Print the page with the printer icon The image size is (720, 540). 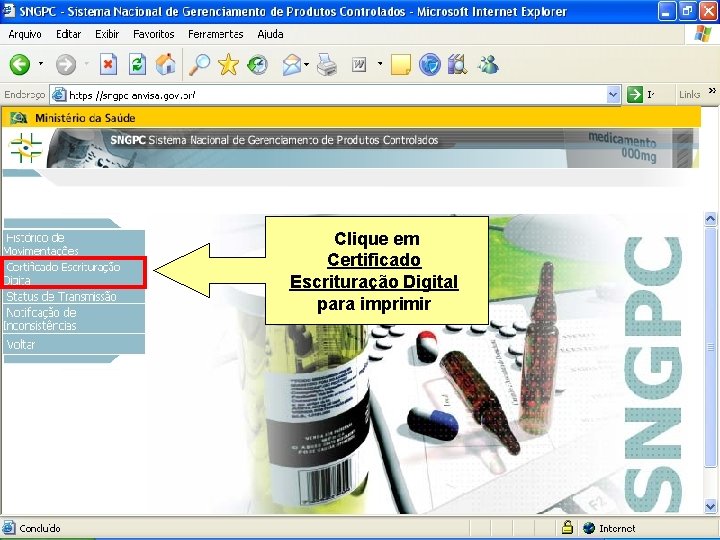(327, 65)
